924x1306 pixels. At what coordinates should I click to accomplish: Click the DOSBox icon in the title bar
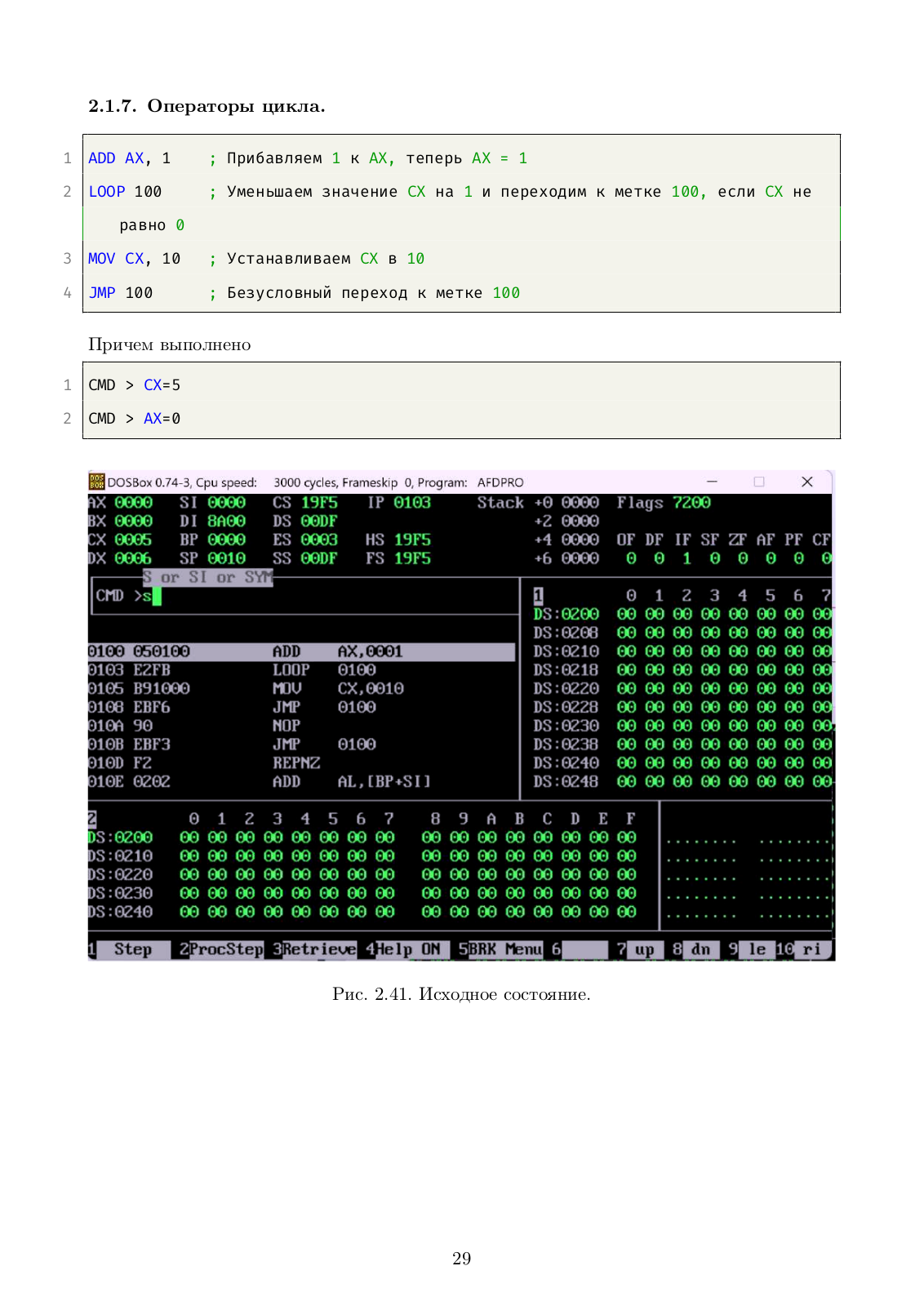pyautogui.click(x=97, y=482)
